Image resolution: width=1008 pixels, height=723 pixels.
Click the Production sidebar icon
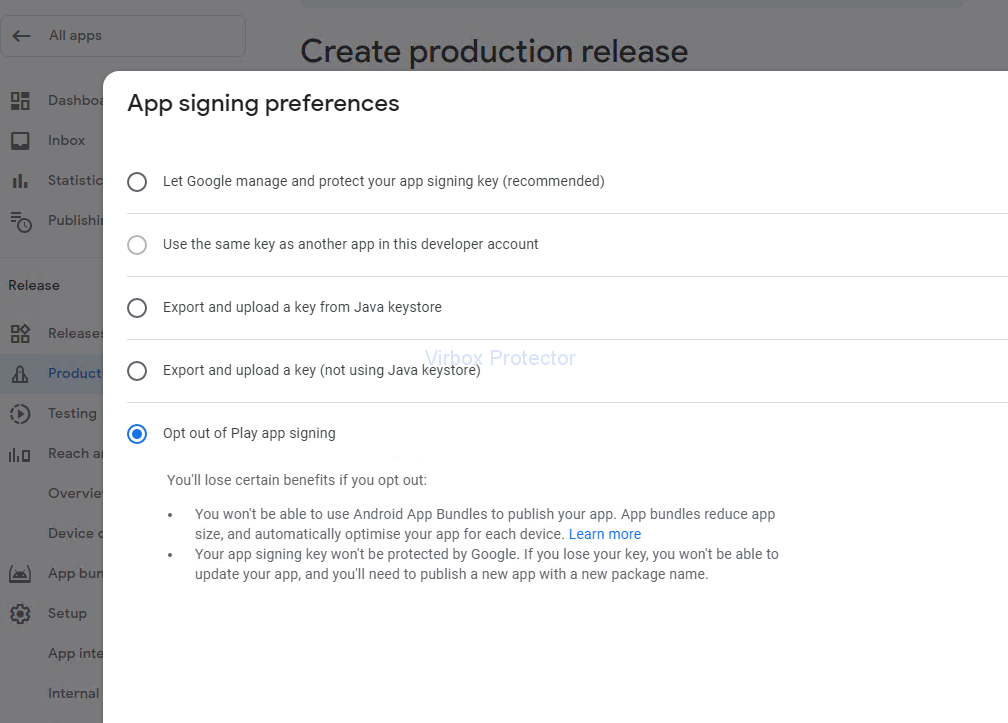tap(20, 374)
